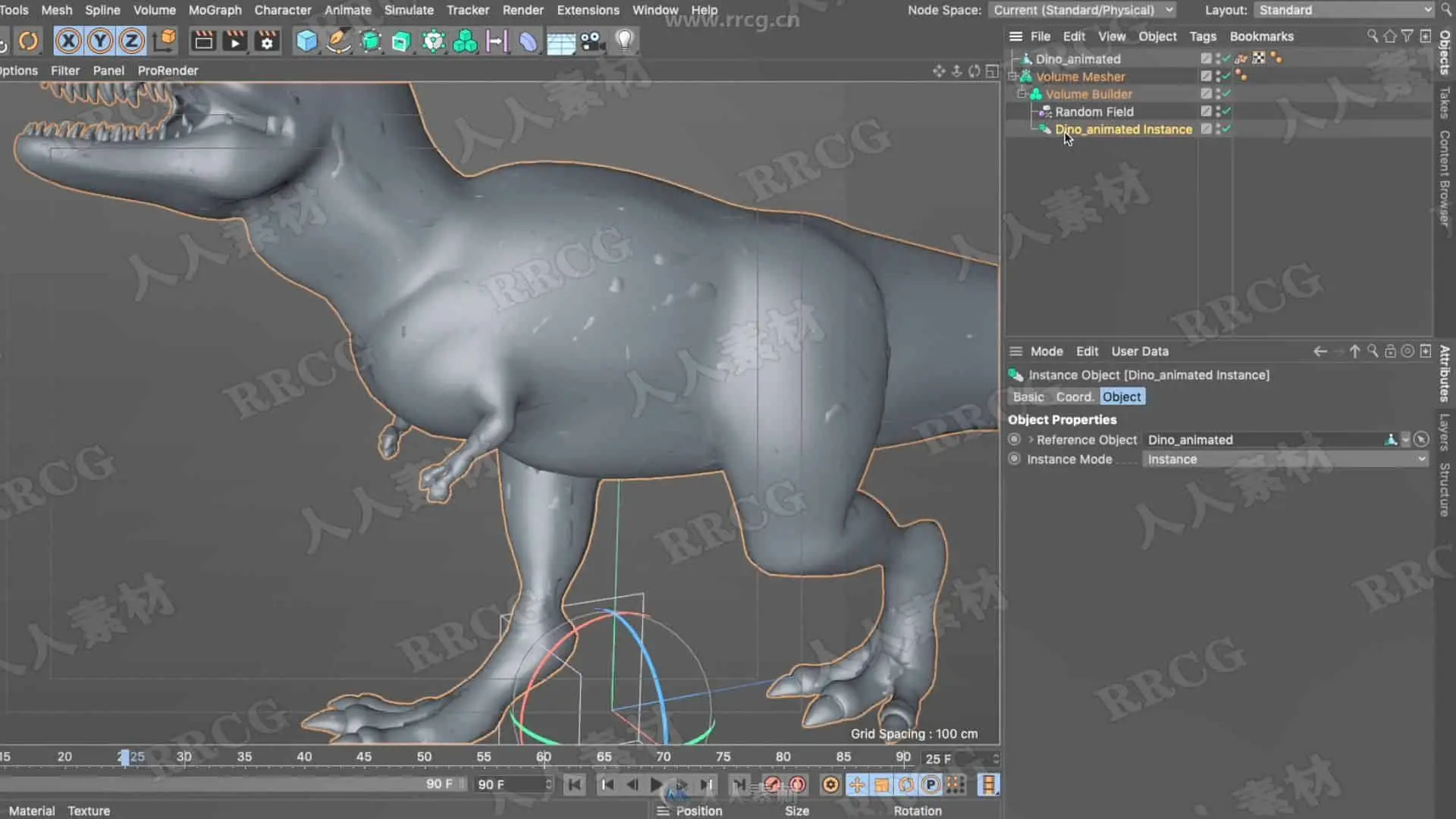Open Edit Render Settings icon
Viewport: 1456px width, 819px height.
pos(267,41)
